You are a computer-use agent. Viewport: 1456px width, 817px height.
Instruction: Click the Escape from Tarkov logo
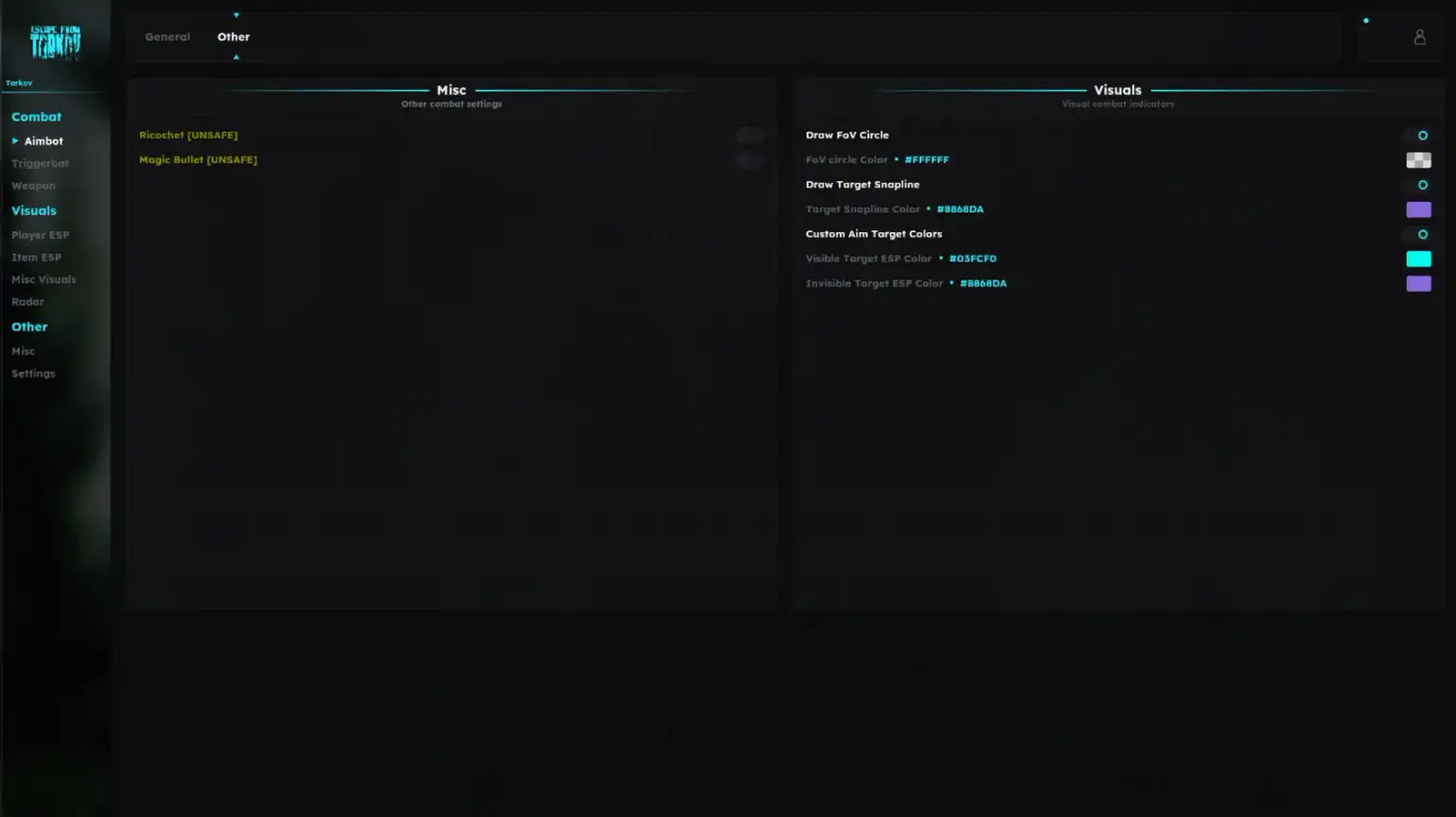pos(55,42)
